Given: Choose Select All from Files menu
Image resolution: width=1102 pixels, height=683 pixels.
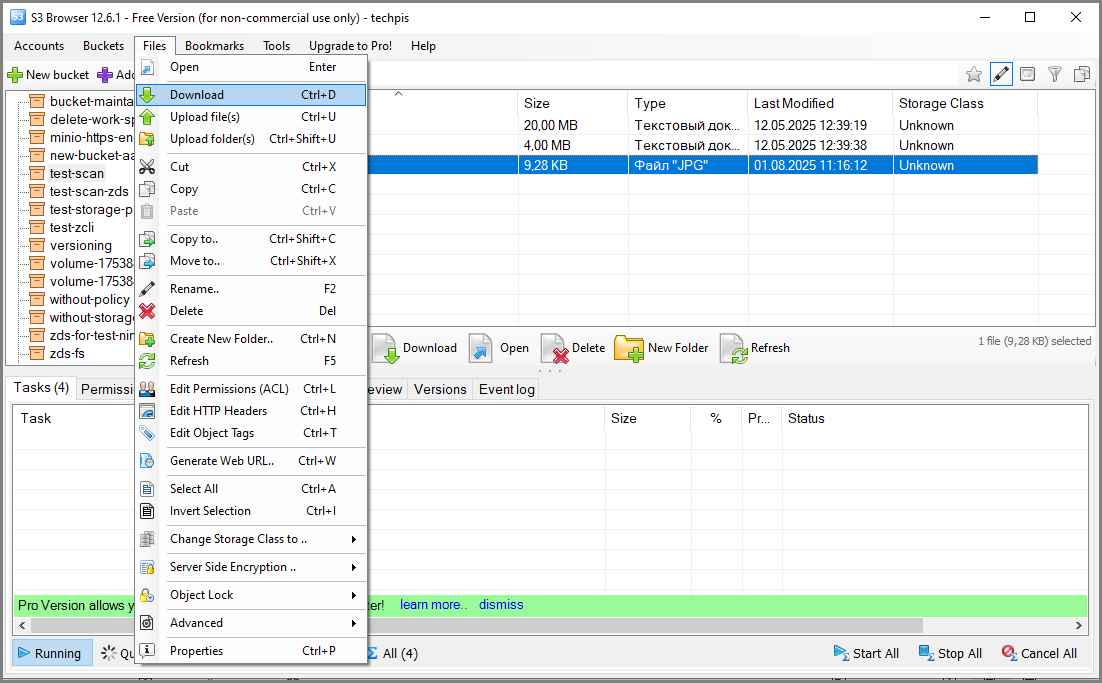Looking at the screenshot, I should click(x=251, y=489).
